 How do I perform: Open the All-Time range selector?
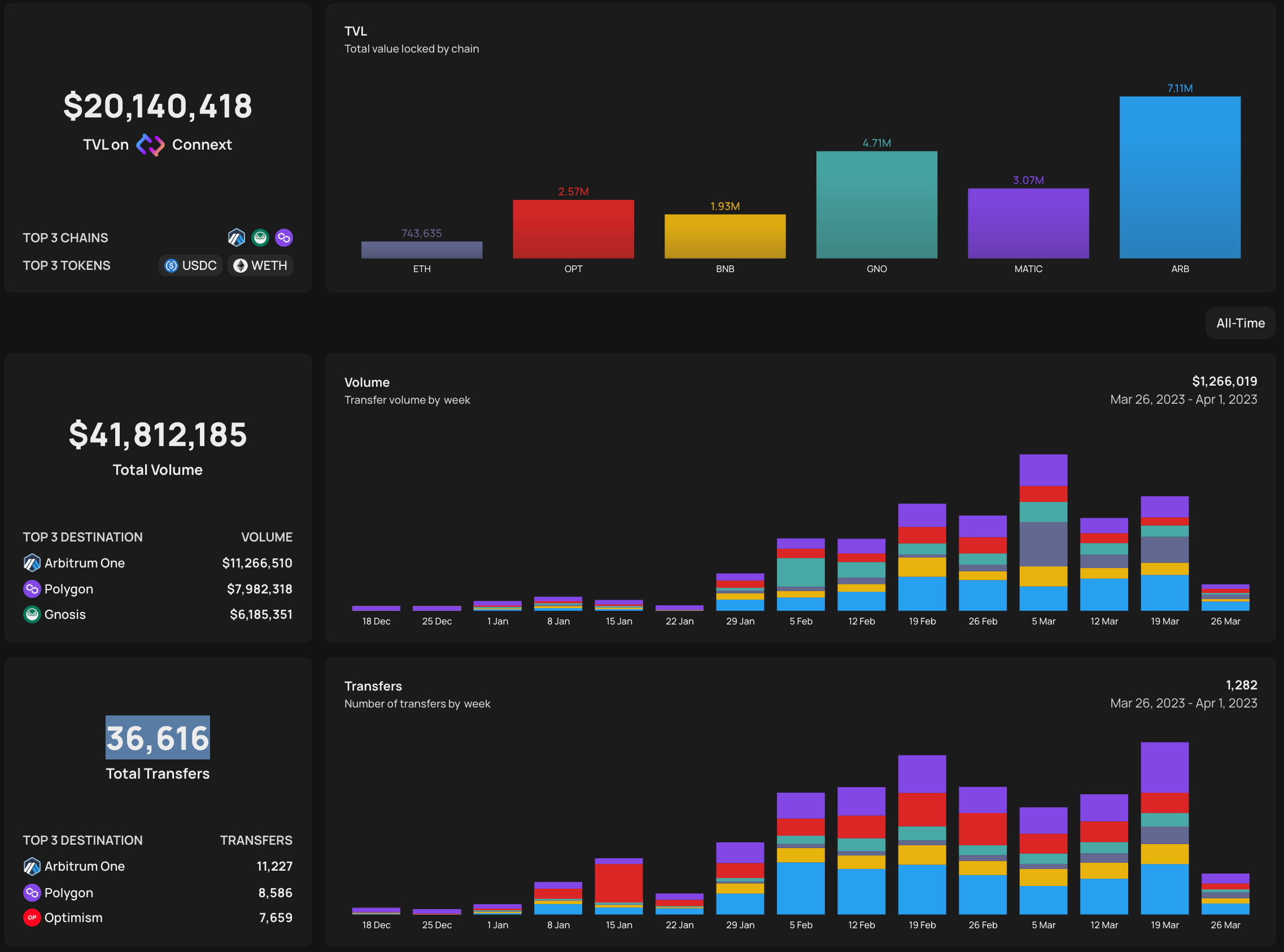click(x=1239, y=324)
